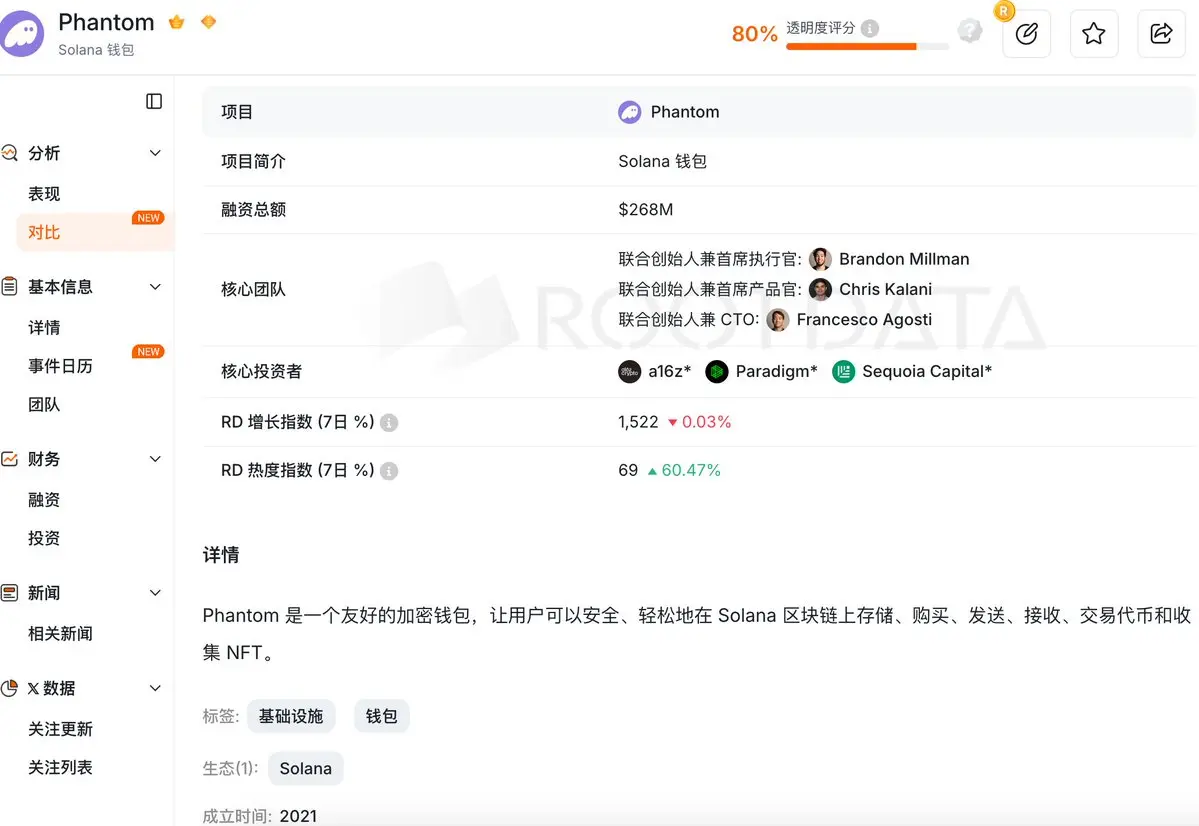This screenshot has width=1199, height=826.
Task: Click the 基本信息 section icon
Action: [9, 287]
